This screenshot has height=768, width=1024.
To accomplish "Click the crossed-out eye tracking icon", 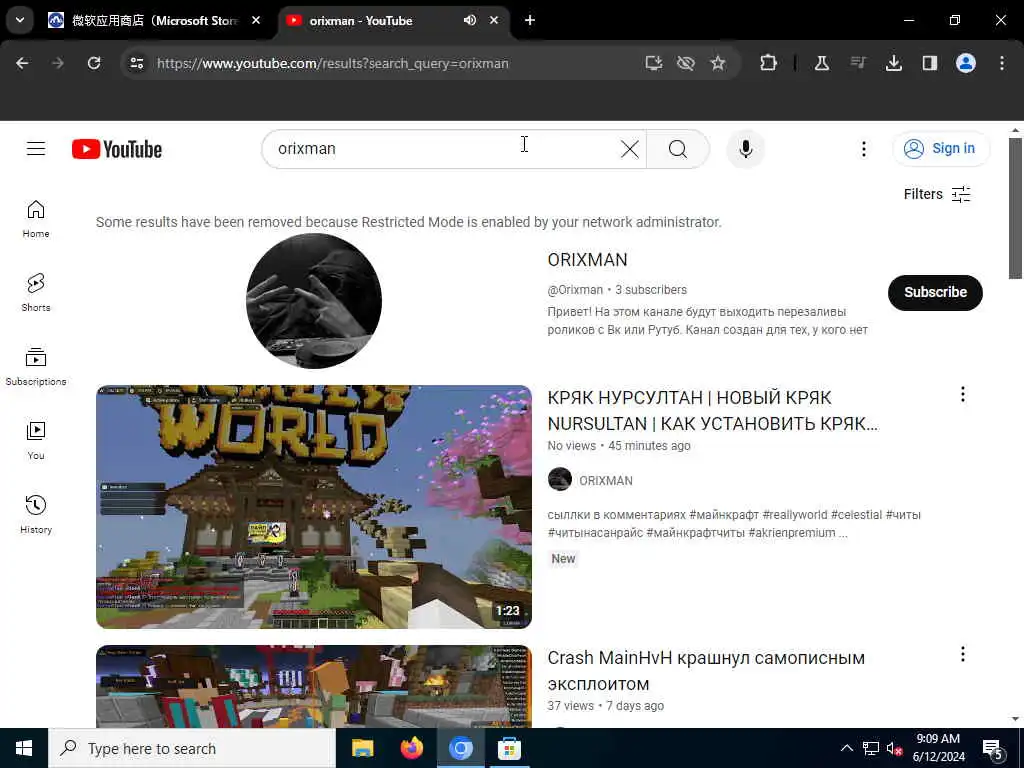I will (686, 63).
